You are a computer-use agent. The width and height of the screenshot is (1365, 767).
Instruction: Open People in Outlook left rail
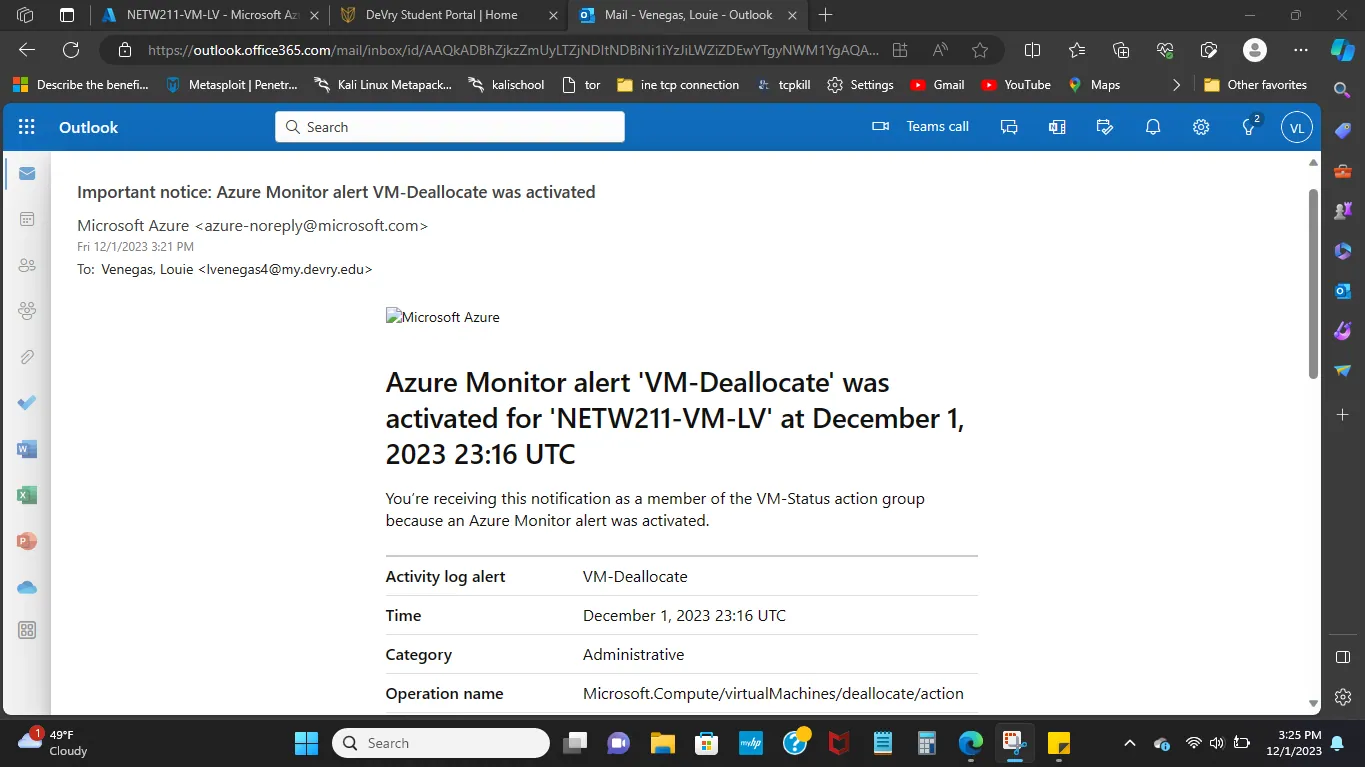tap(27, 265)
